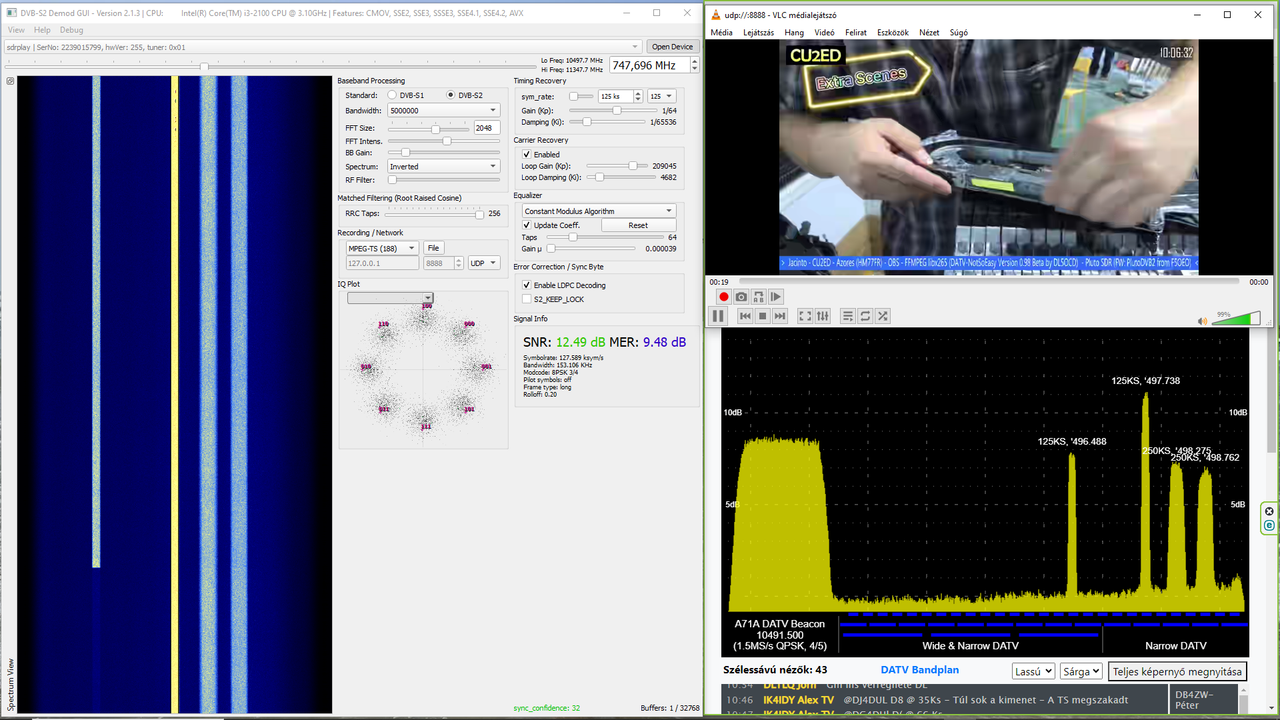Click DVB-S2 Demod GUI title bar icon
This screenshot has height=720, width=1280.
click(x=12, y=13)
